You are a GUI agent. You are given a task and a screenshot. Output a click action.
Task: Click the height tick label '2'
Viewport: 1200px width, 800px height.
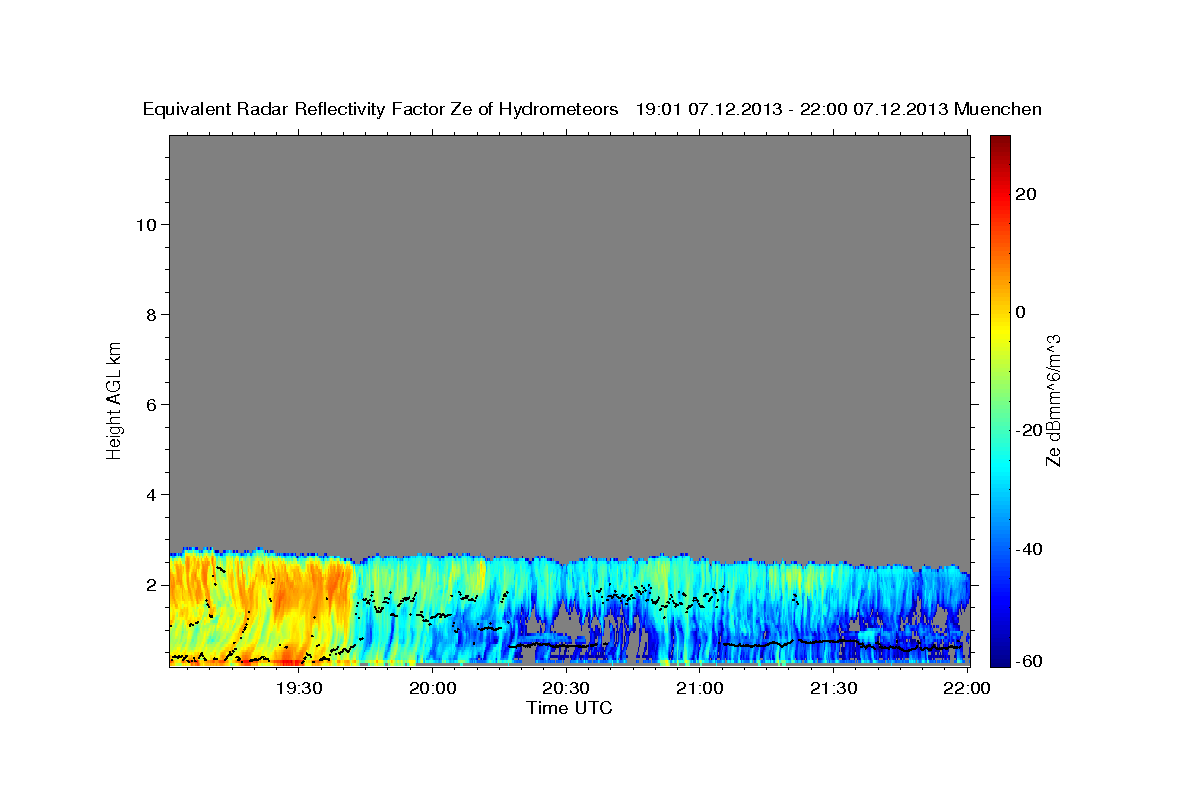coord(150,585)
